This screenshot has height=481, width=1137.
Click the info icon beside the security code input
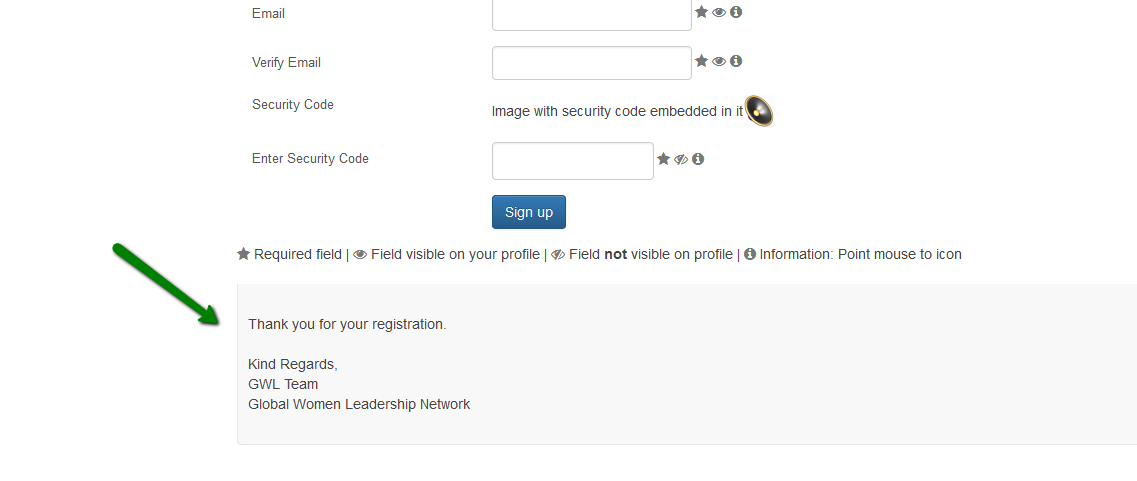[x=698, y=159]
